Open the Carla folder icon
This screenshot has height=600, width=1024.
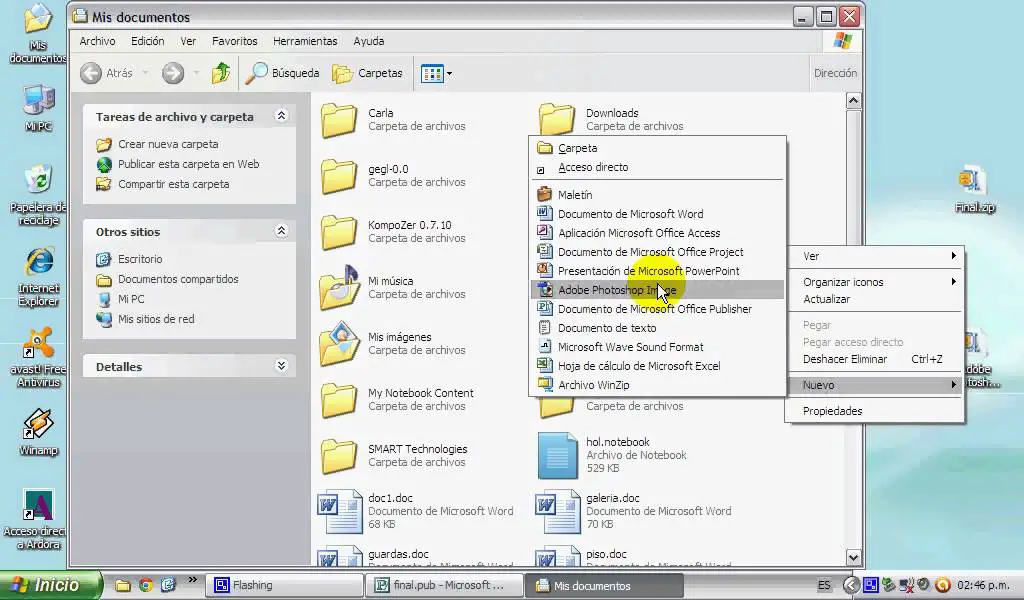[x=339, y=120]
